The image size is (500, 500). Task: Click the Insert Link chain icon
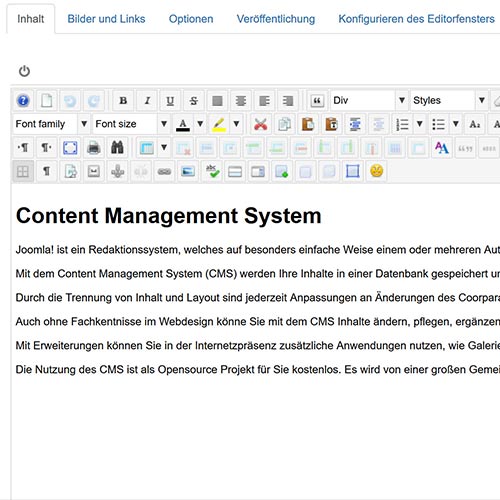[164, 171]
